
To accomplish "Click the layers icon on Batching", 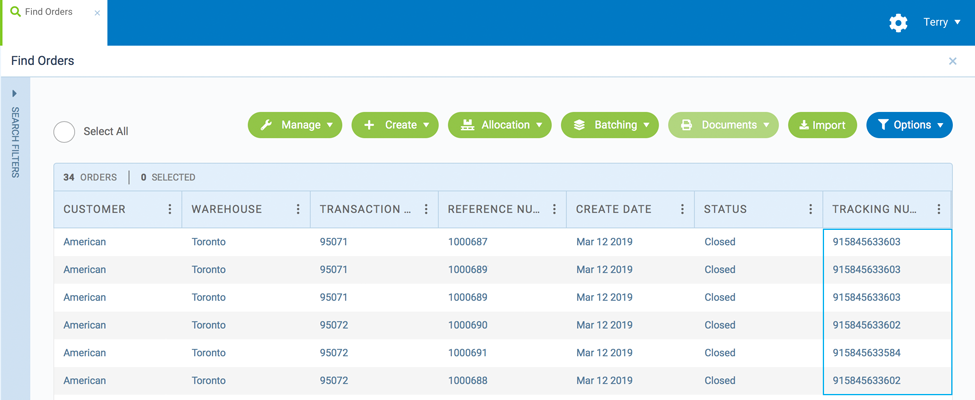I will tap(580, 125).
